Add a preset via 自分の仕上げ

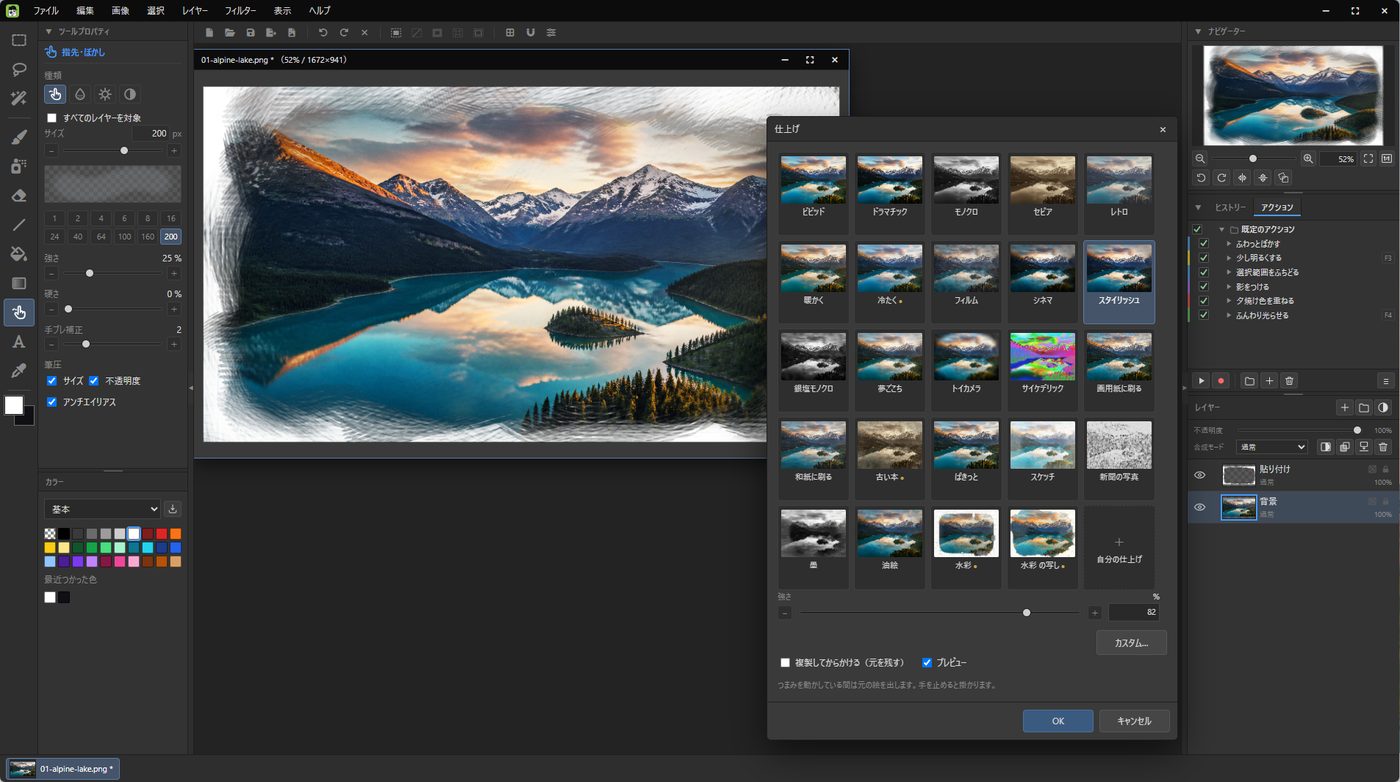[x=1119, y=547]
